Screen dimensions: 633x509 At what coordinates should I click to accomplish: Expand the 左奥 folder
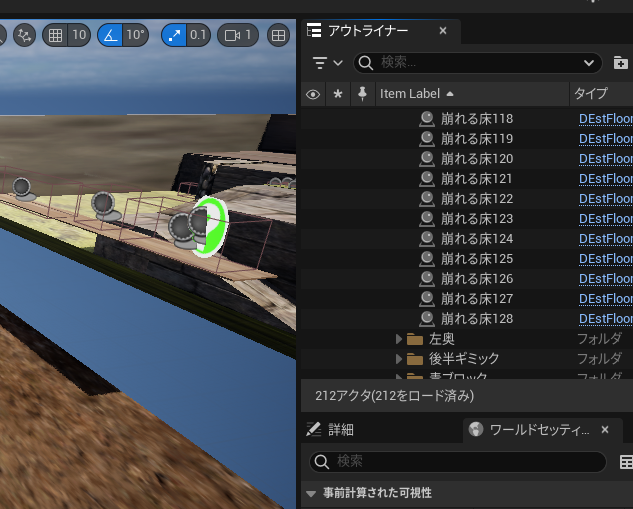(399, 339)
